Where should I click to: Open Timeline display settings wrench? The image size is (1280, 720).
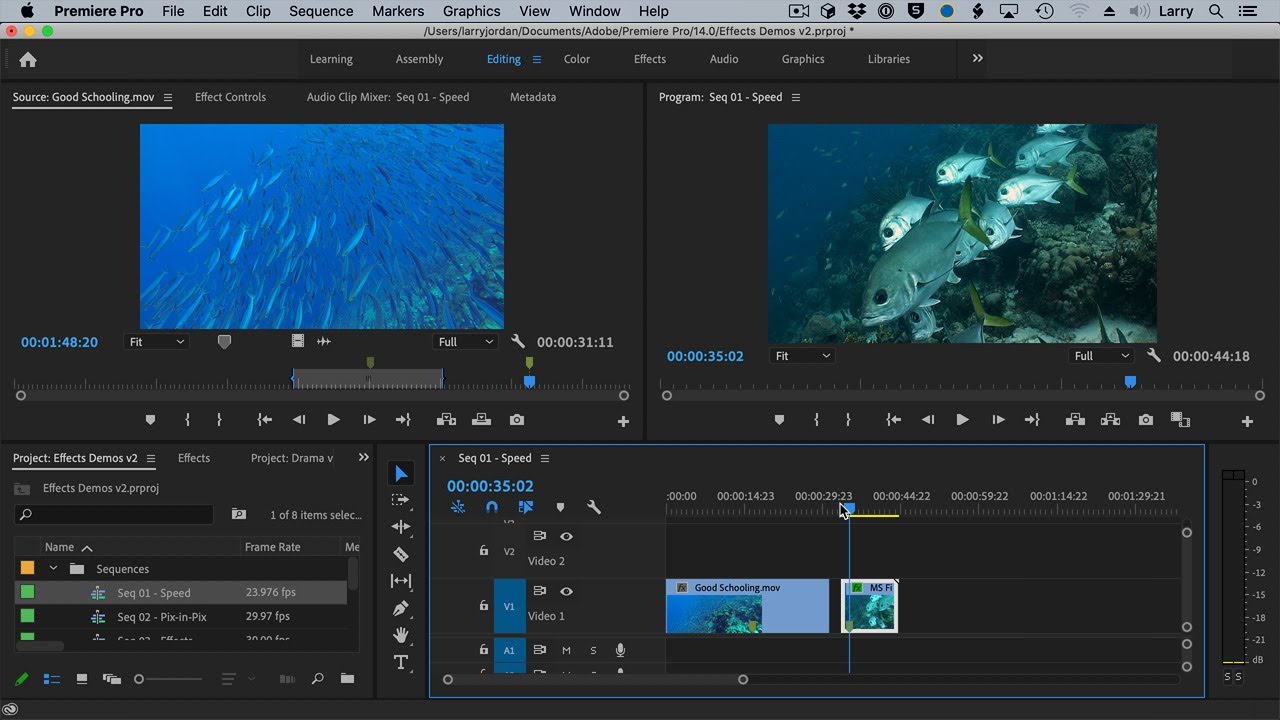pos(594,507)
